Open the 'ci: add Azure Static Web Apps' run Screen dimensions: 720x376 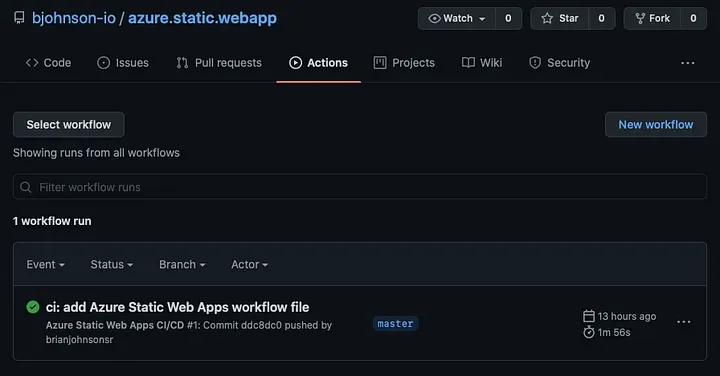(x=177, y=307)
